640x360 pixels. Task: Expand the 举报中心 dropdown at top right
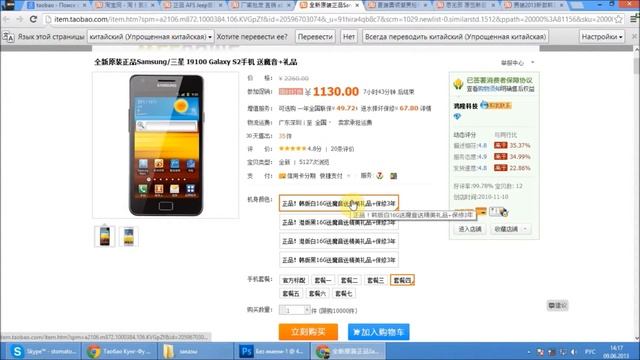pyautogui.click(x=533, y=62)
